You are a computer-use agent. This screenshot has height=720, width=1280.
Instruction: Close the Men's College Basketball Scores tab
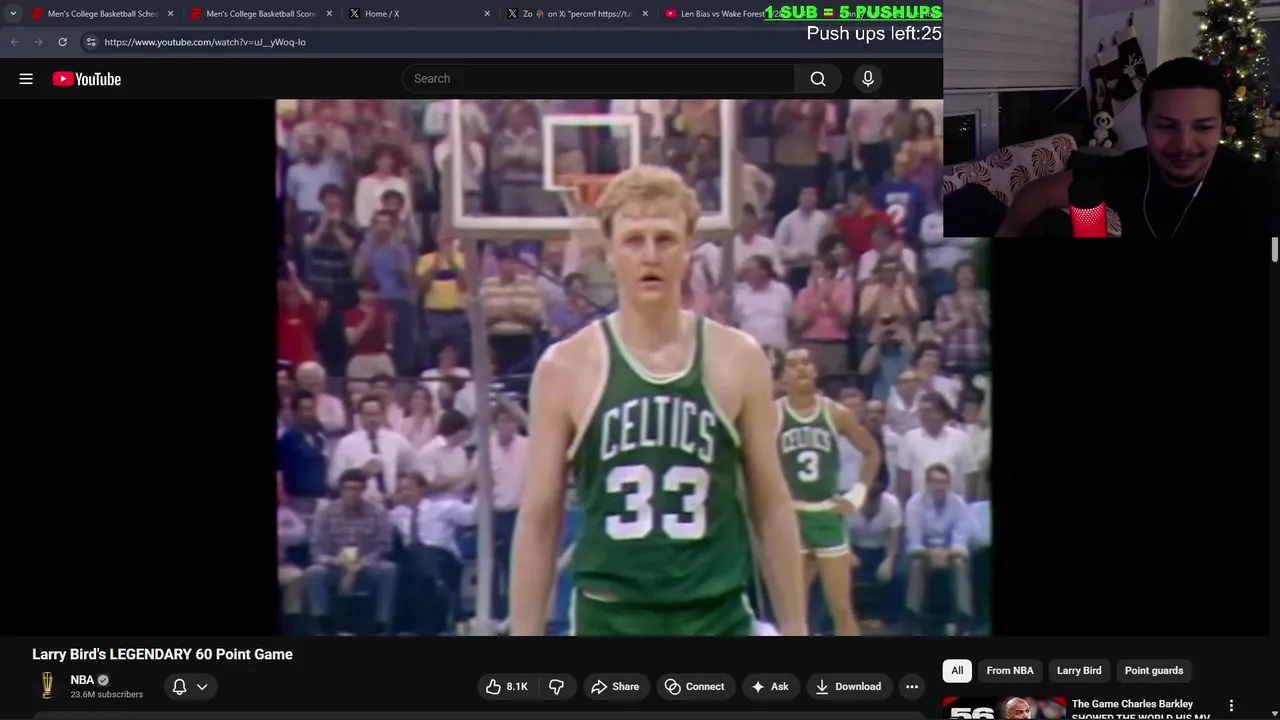pyautogui.click(x=328, y=14)
